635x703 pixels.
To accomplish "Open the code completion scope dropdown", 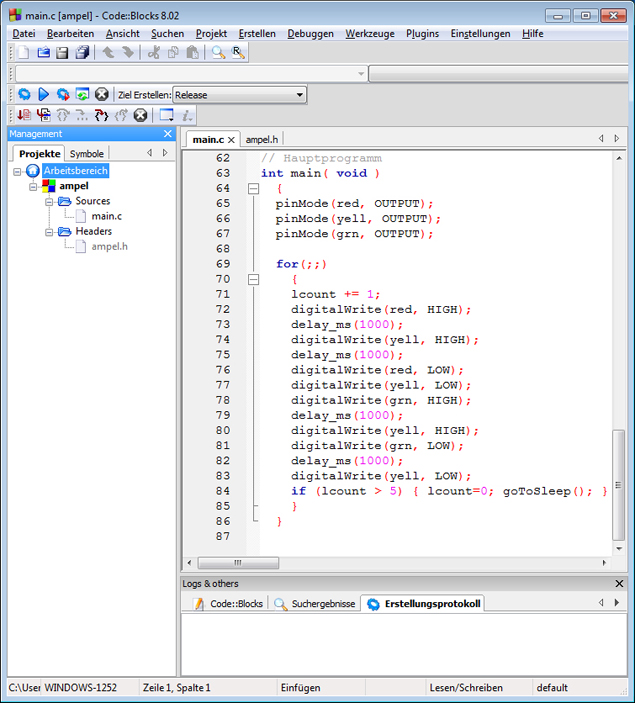I will pyautogui.click(x=191, y=74).
